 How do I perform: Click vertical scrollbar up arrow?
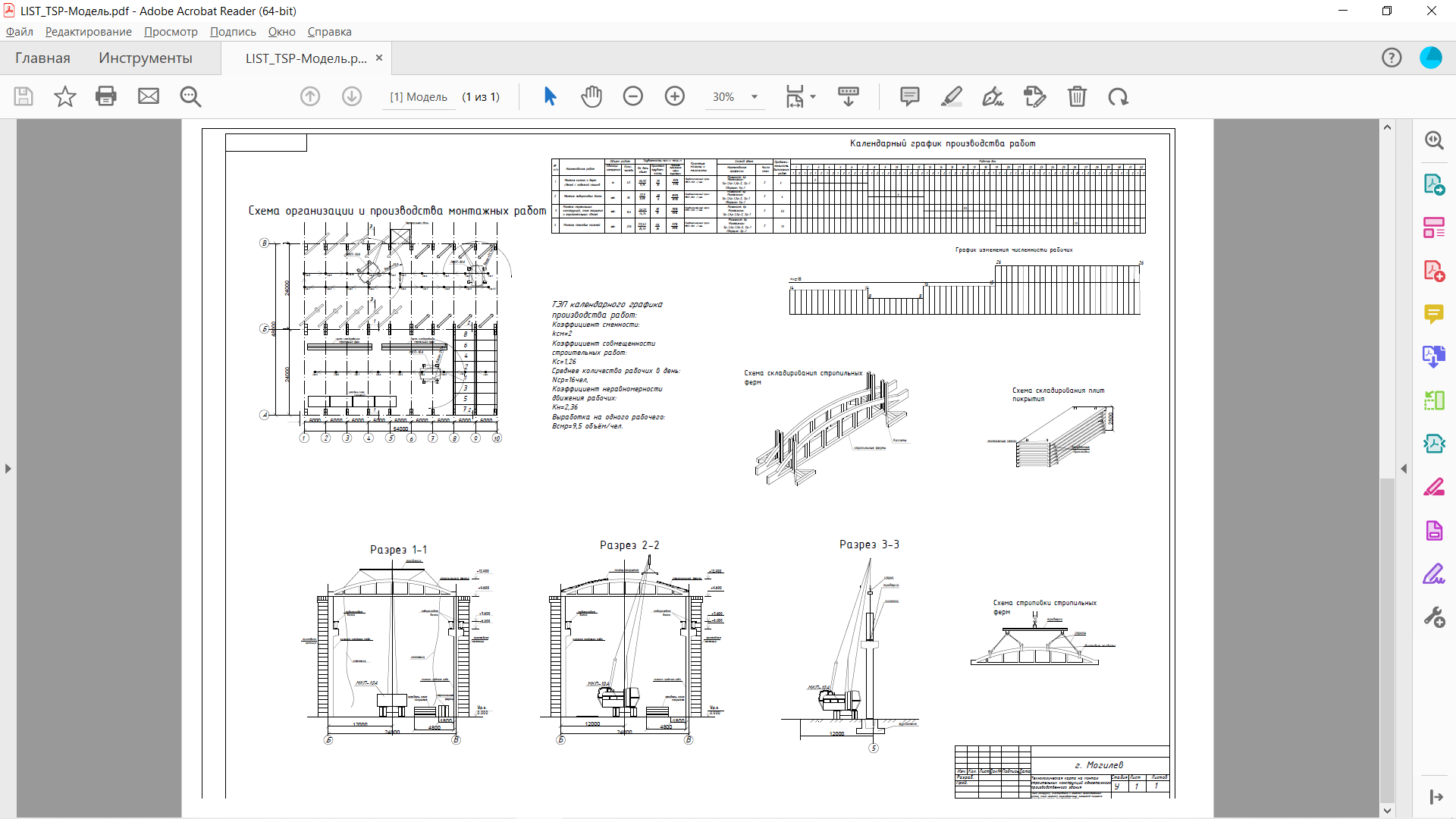tap(1387, 127)
